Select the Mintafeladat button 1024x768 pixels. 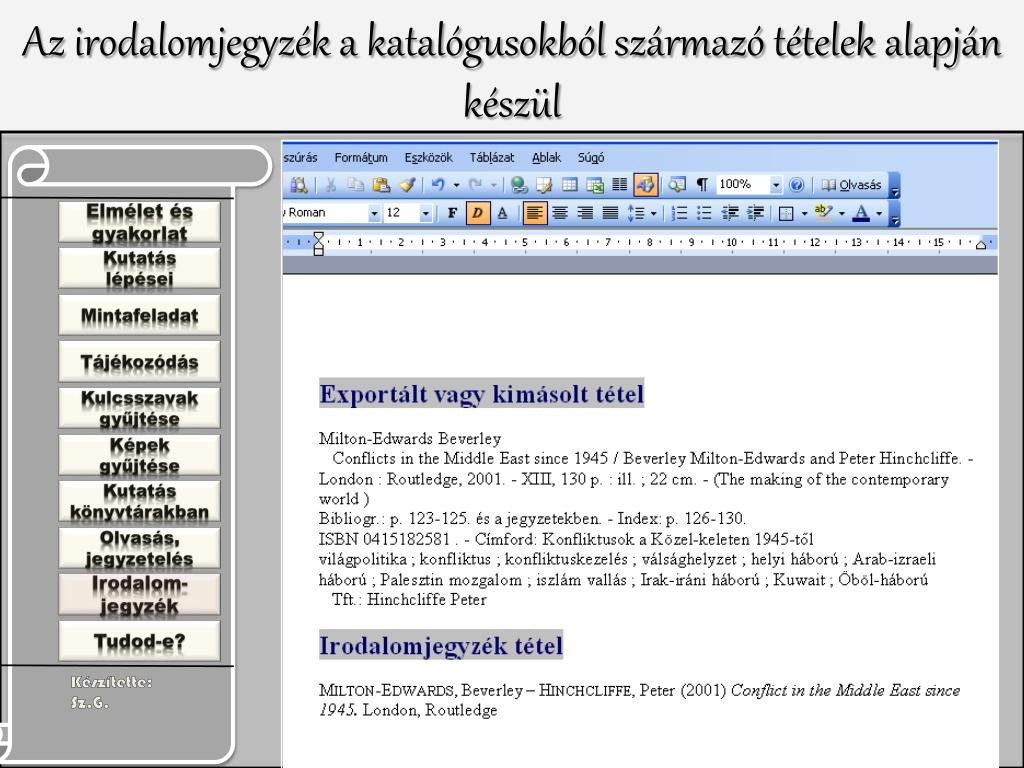(139, 315)
